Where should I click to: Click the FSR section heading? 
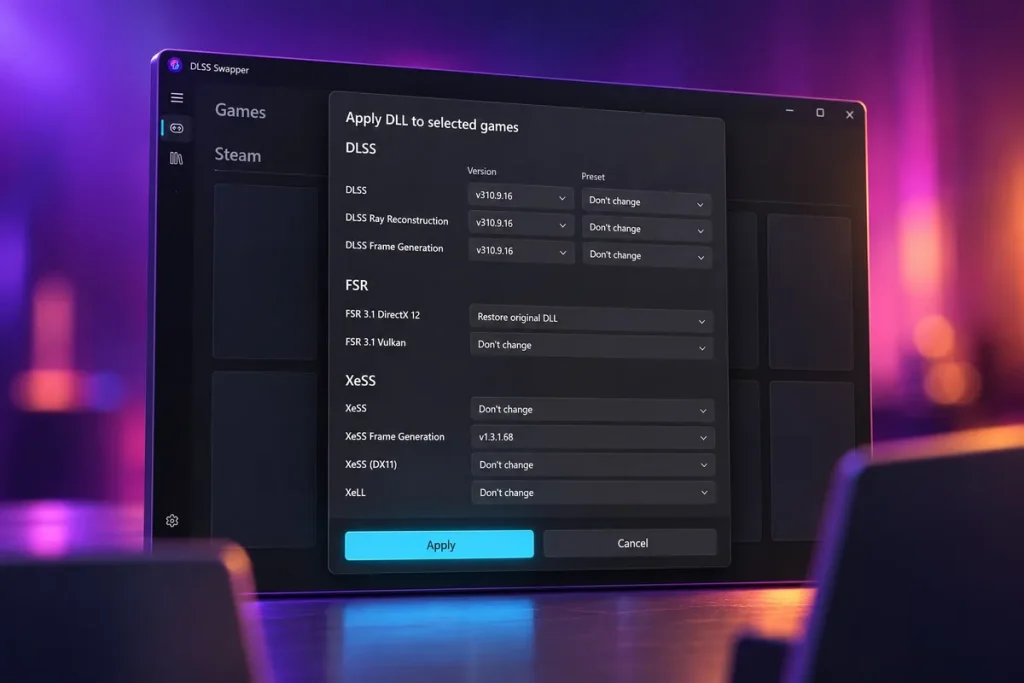[357, 285]
